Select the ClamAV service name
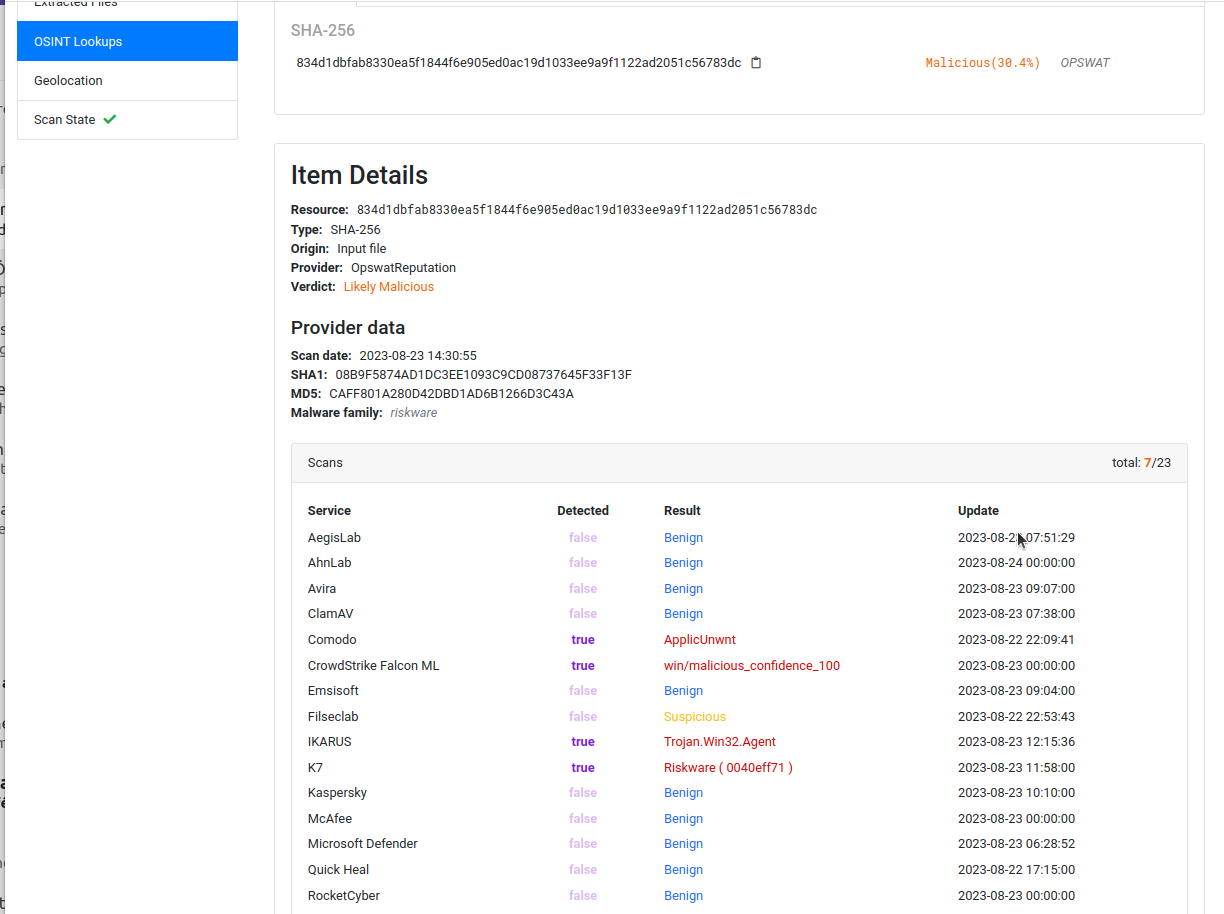The height and width of the screenshot is (914, 1224). [330, 614]
